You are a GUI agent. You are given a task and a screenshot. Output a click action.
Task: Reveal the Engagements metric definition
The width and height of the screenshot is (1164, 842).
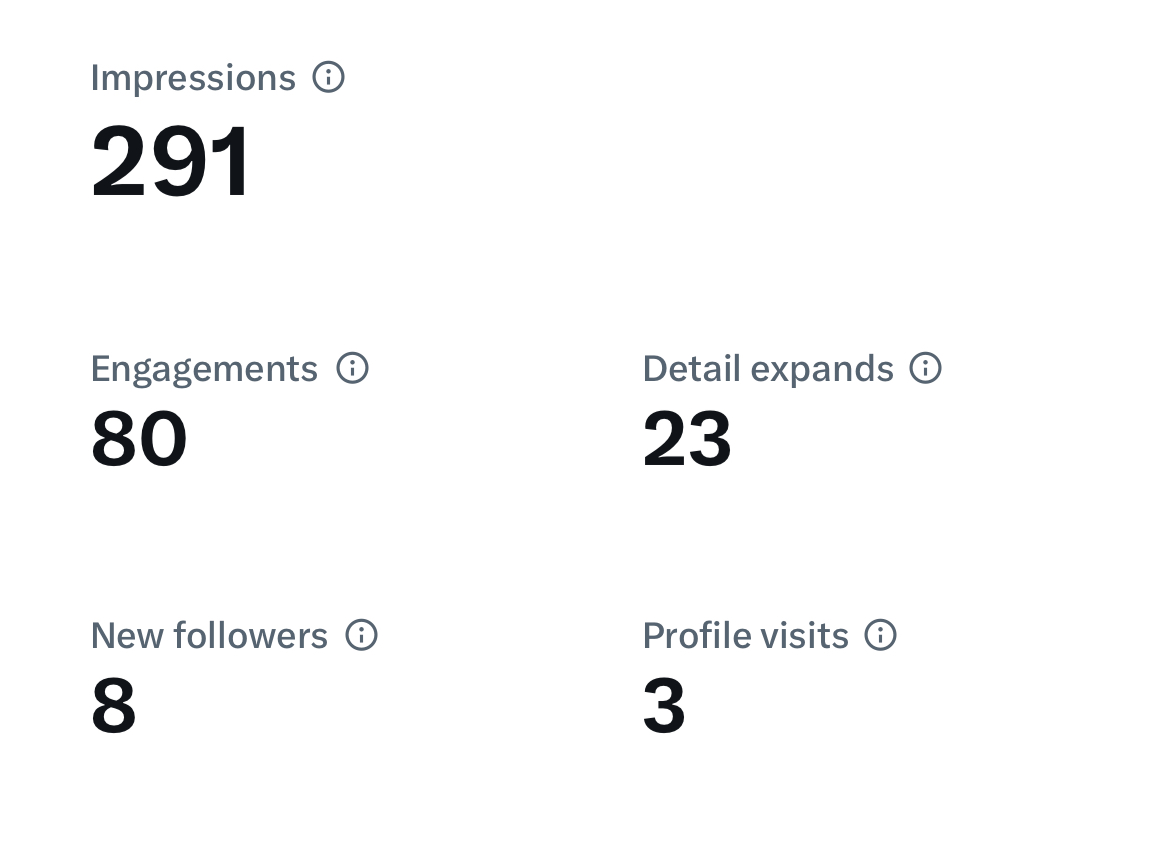353,368
